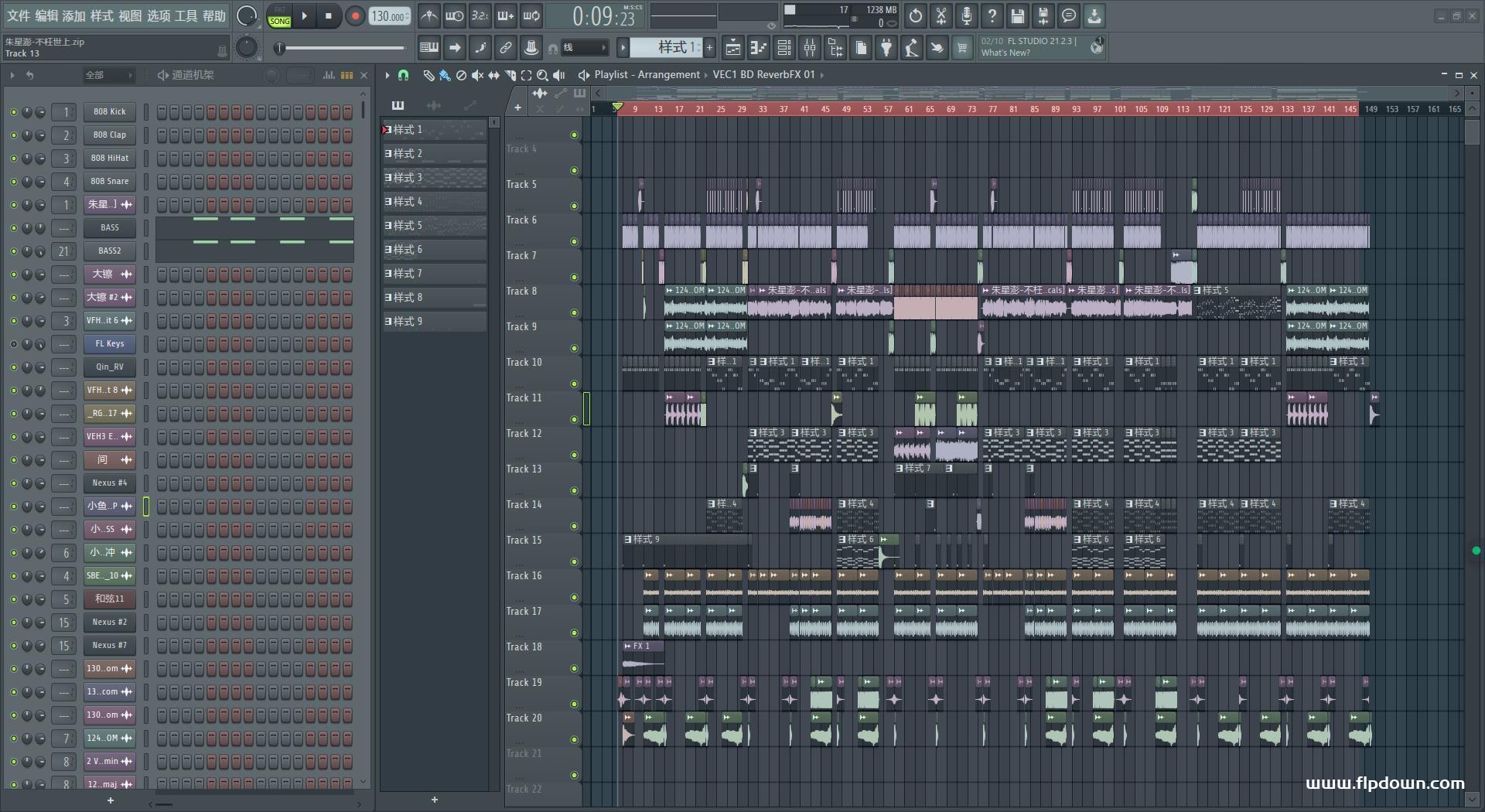Open the 文件 (File) menu
This screenshot has width=1485, height=812.
[19, 15]
